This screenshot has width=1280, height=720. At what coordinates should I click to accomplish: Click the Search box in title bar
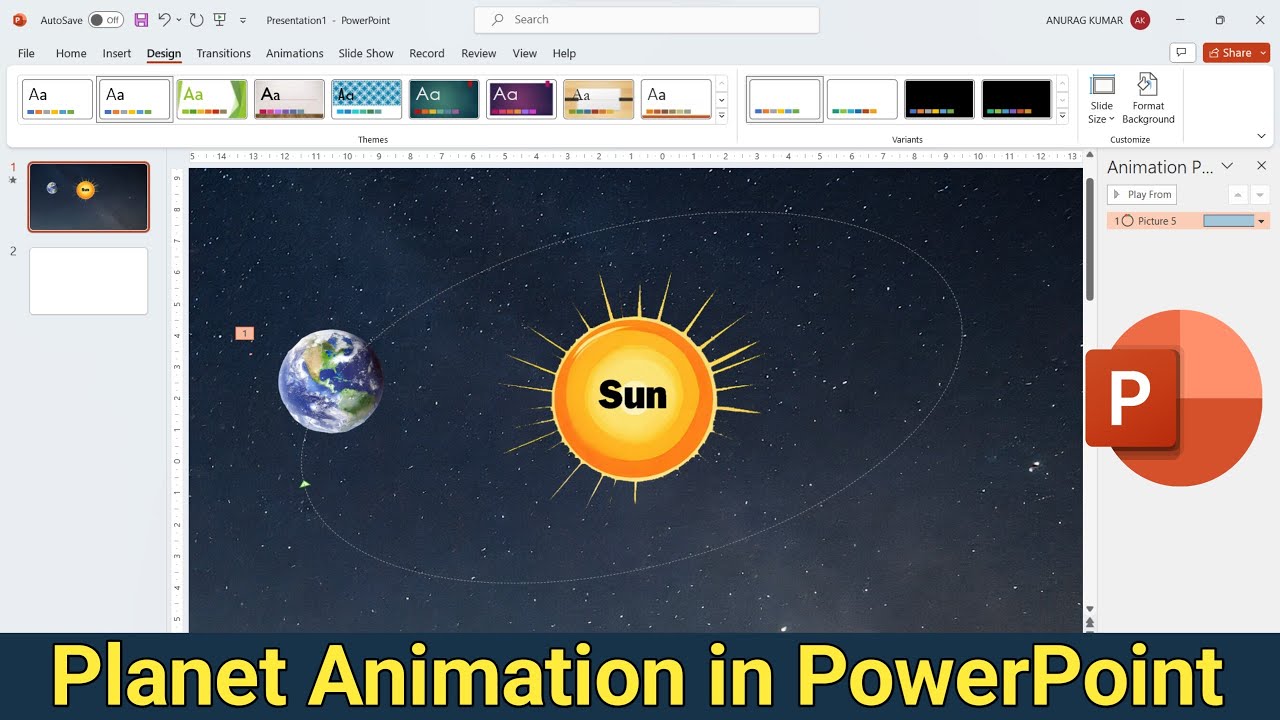[647, 20]
